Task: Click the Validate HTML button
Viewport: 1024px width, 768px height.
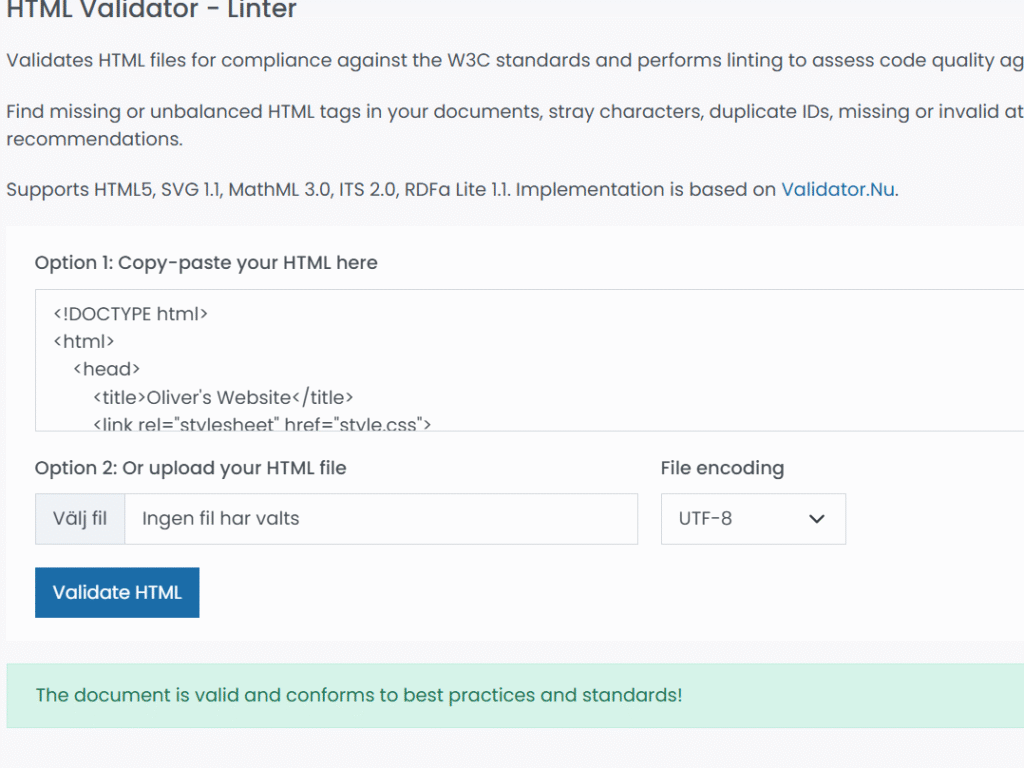Action: [x=117, y=593]
